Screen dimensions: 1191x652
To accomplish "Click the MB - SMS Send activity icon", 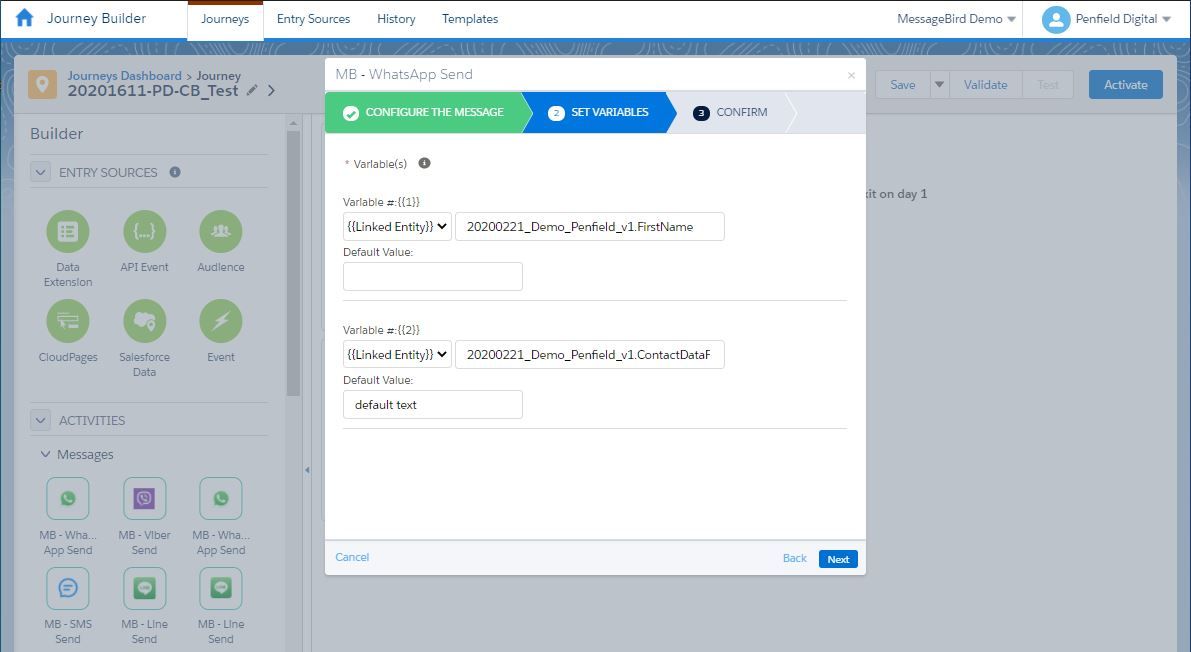I will pyautogui.click(x=68, y=588).
